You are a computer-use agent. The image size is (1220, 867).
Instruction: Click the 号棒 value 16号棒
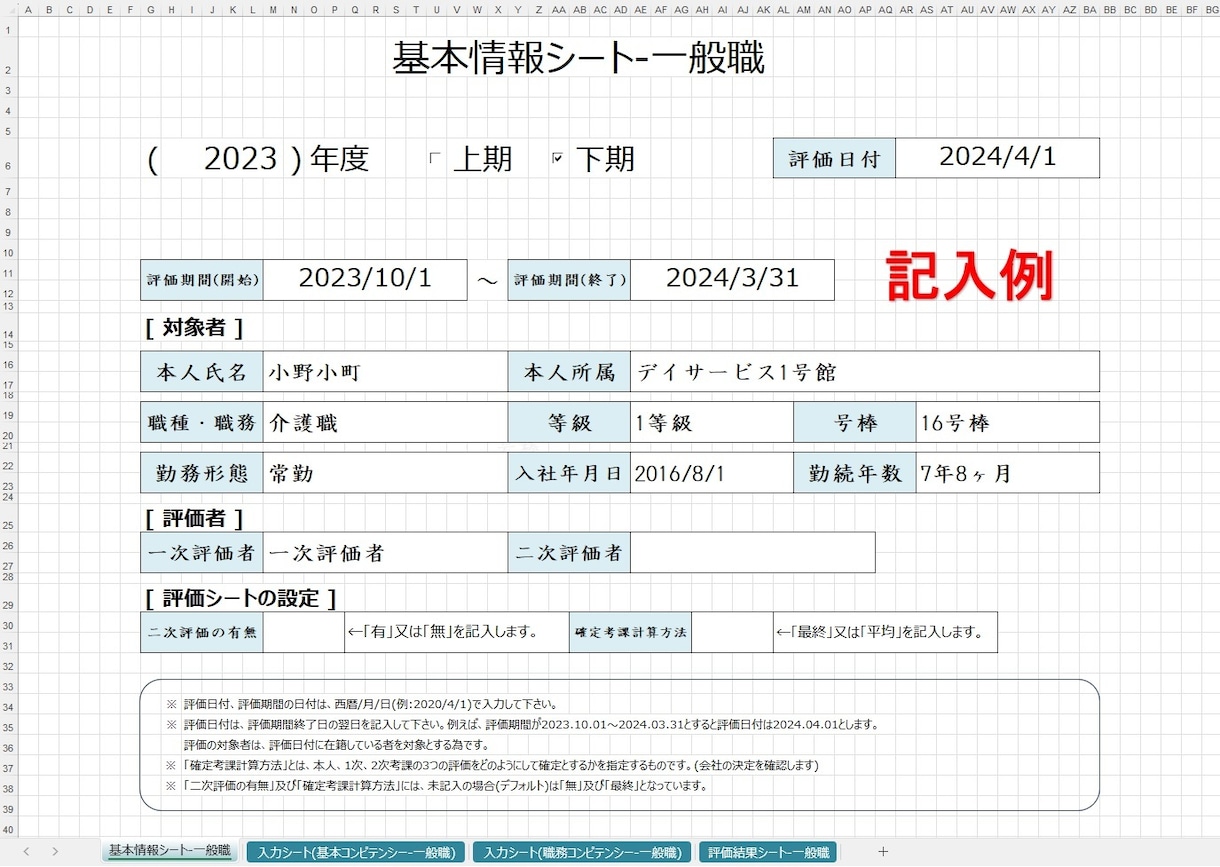point(1008,422)
